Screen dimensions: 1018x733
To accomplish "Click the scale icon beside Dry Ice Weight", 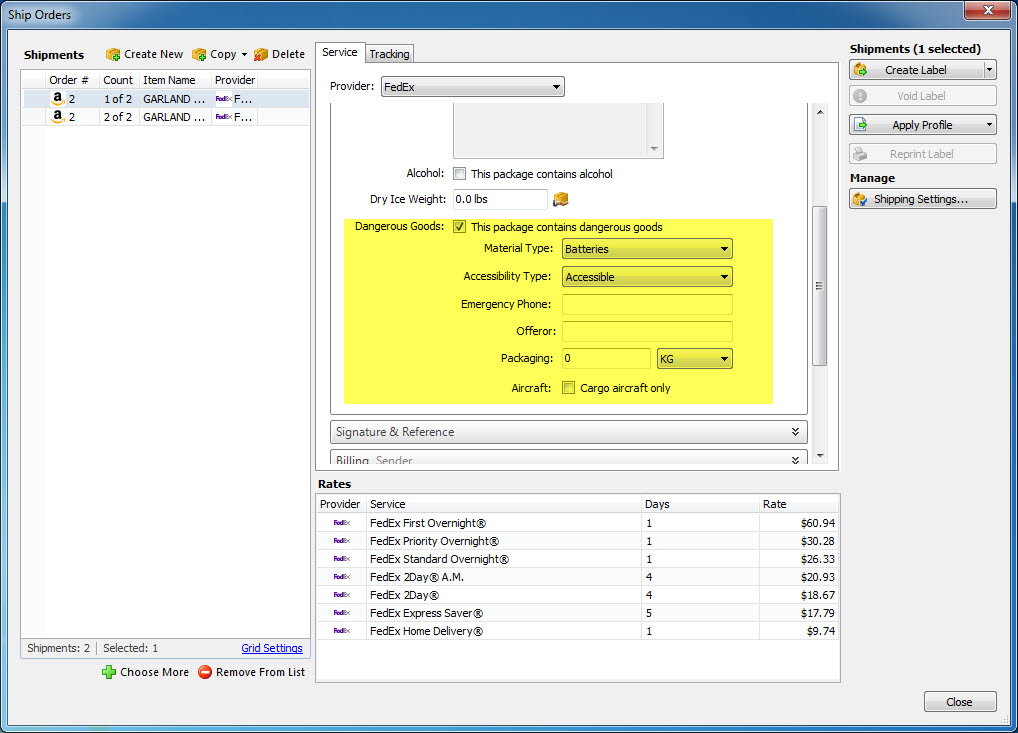I will [x=561, y=199].
